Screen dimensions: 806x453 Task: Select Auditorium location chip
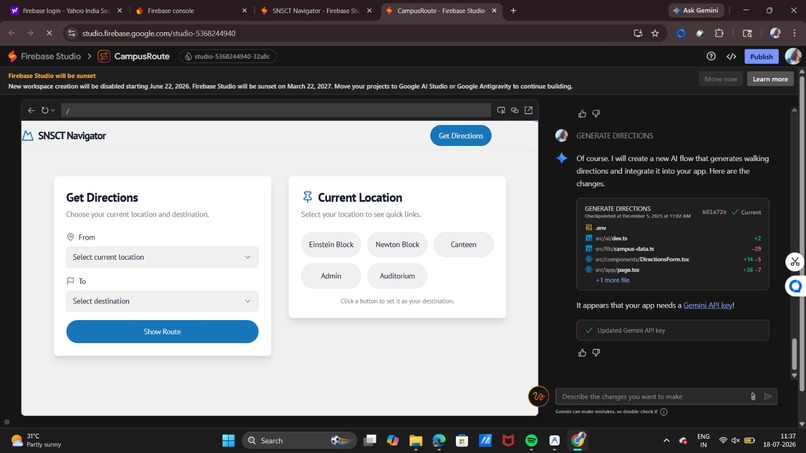pyautogui.click(x=397, y=276)
